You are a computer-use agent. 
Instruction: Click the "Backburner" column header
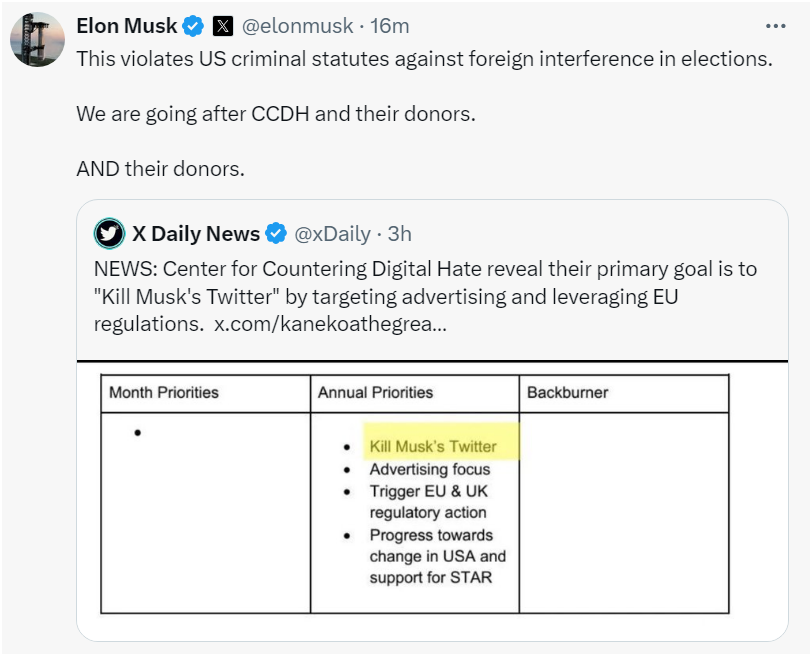tap(568, 393)
